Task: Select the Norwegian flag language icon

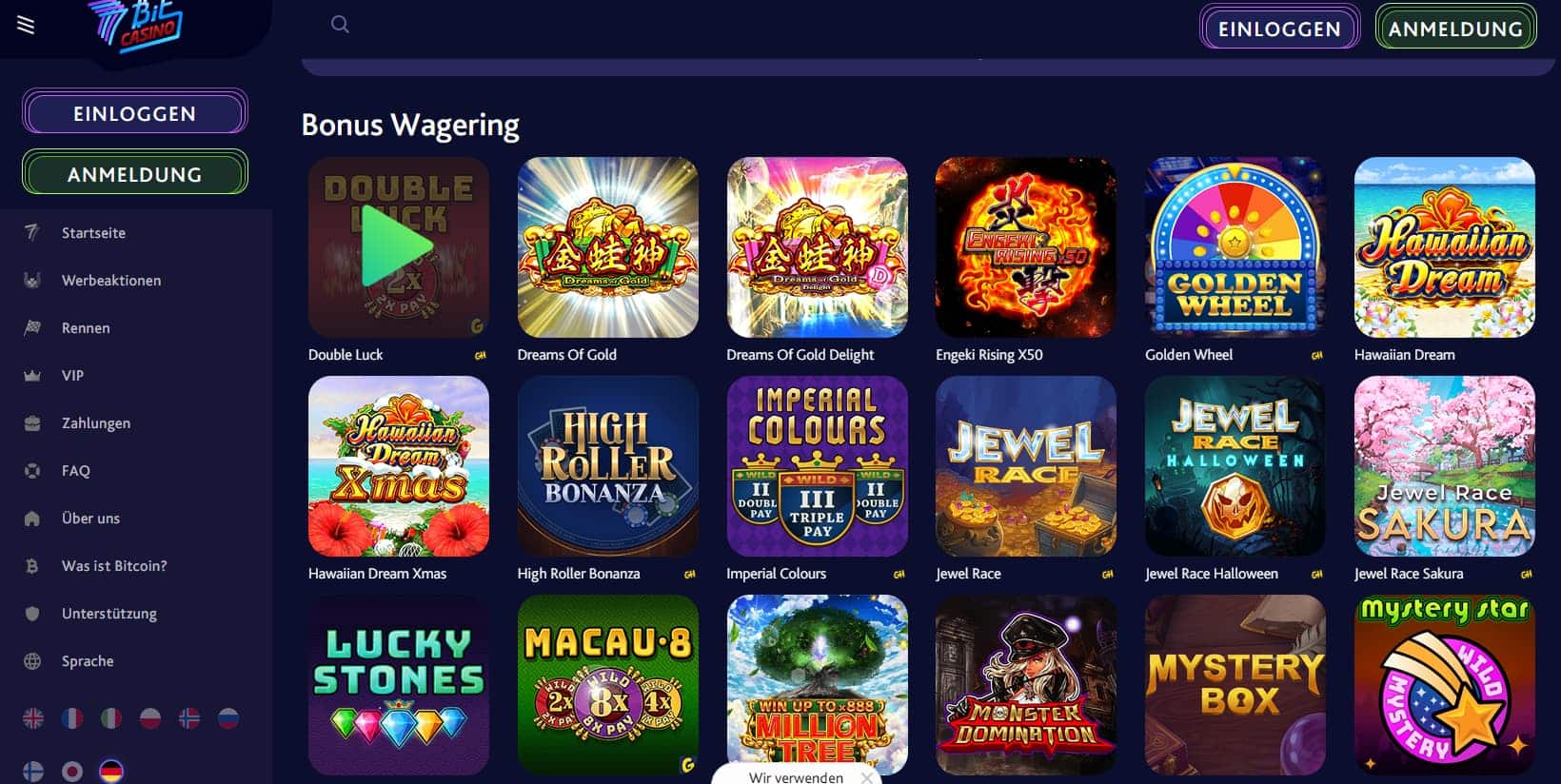Action: [189, 718]
